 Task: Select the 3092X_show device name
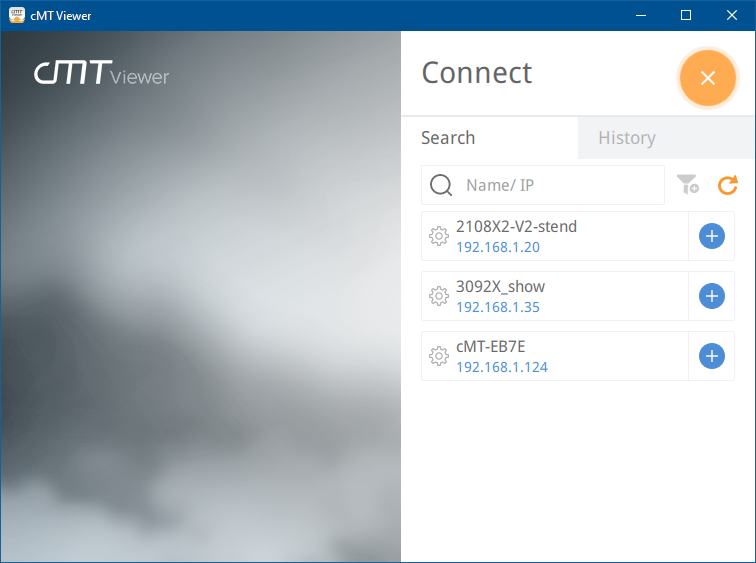(500, 287)
